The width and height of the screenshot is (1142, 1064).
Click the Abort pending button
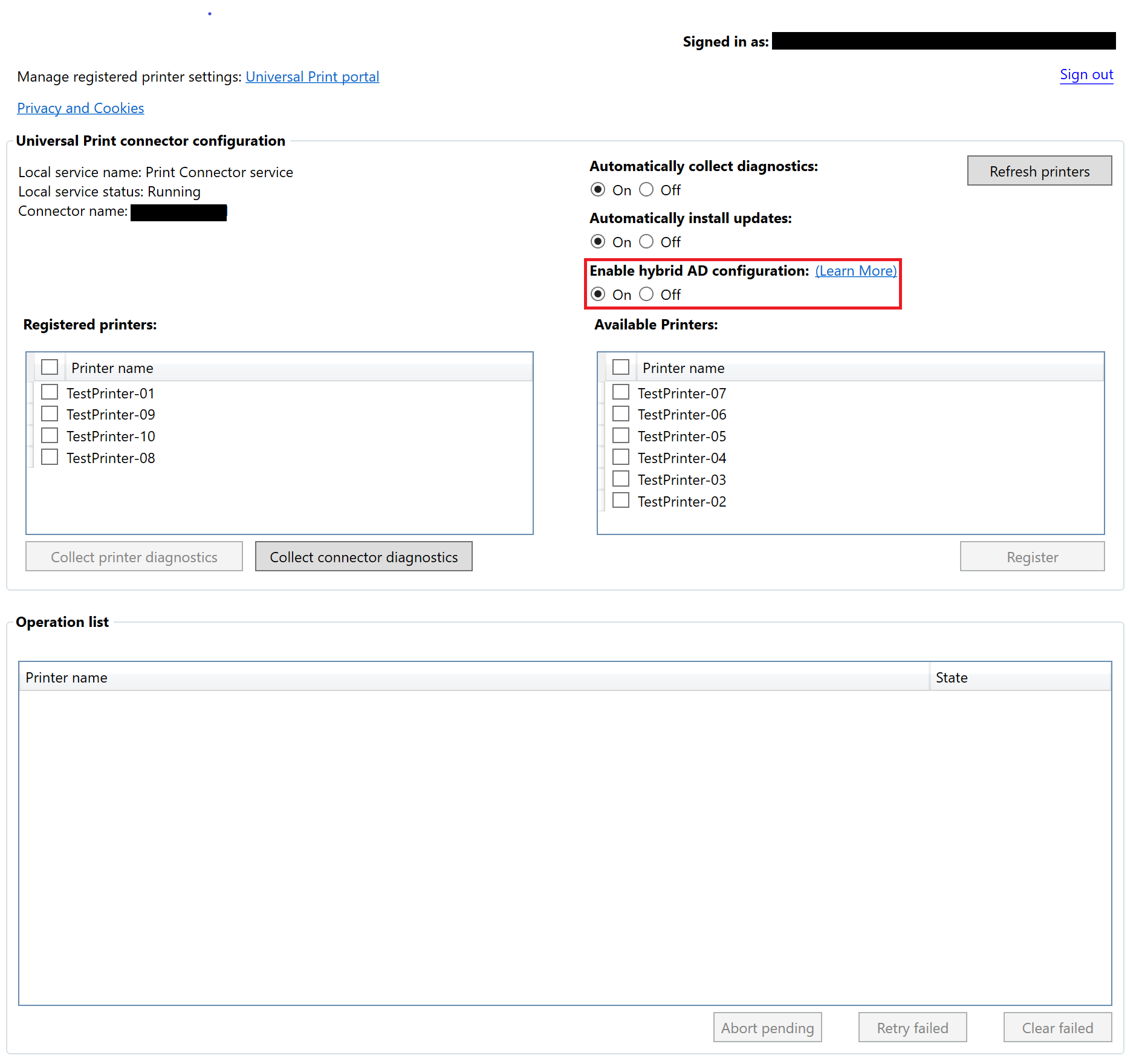[x=767, y=1028]
